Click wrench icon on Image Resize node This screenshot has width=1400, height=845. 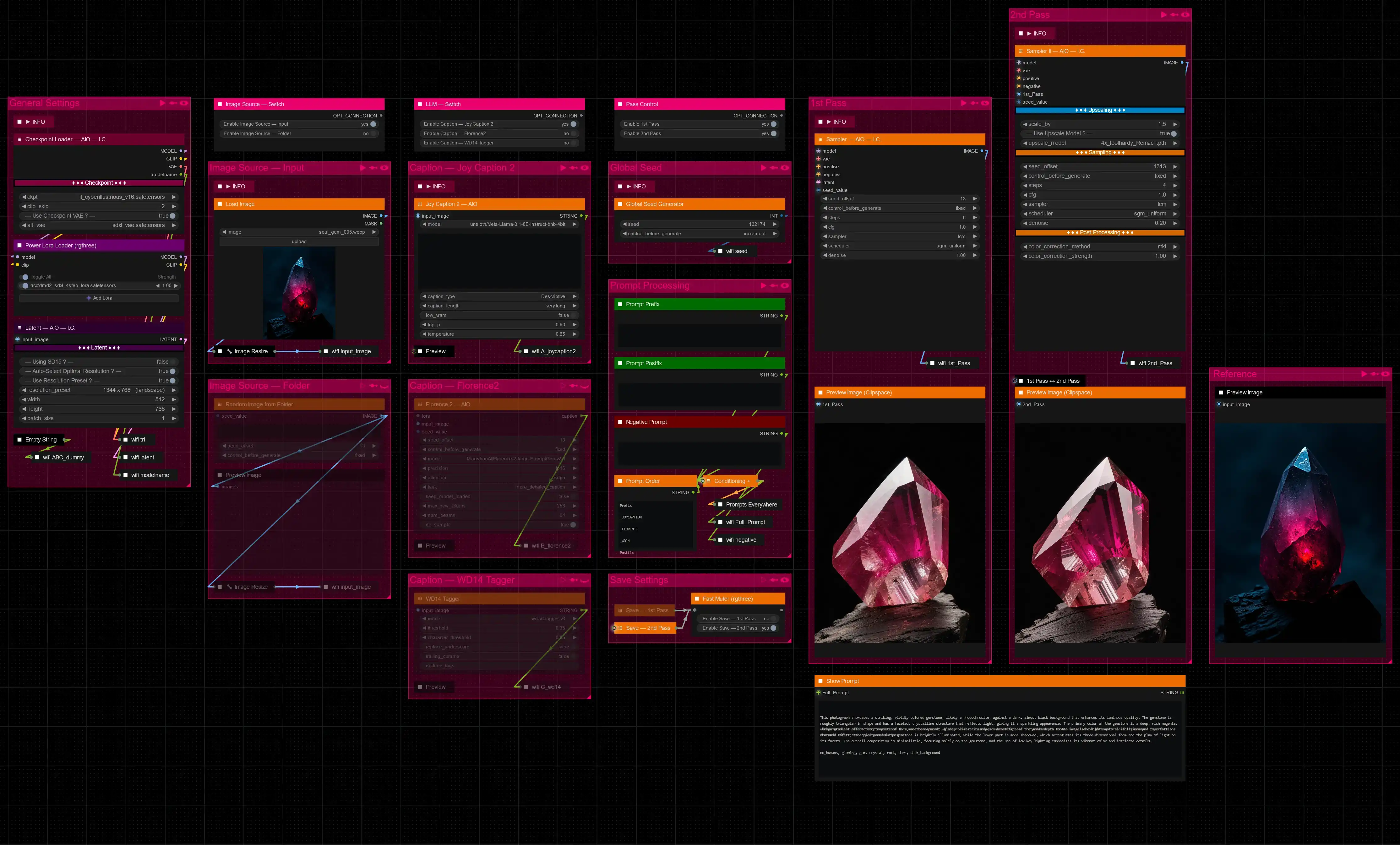point(230,351)
